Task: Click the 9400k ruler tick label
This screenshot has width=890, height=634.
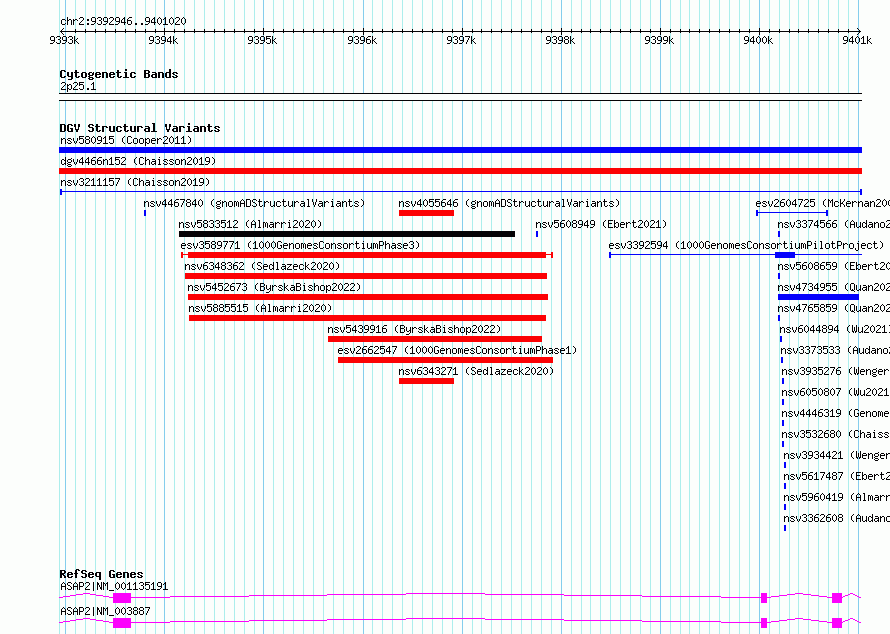Action: pos(758,40)
